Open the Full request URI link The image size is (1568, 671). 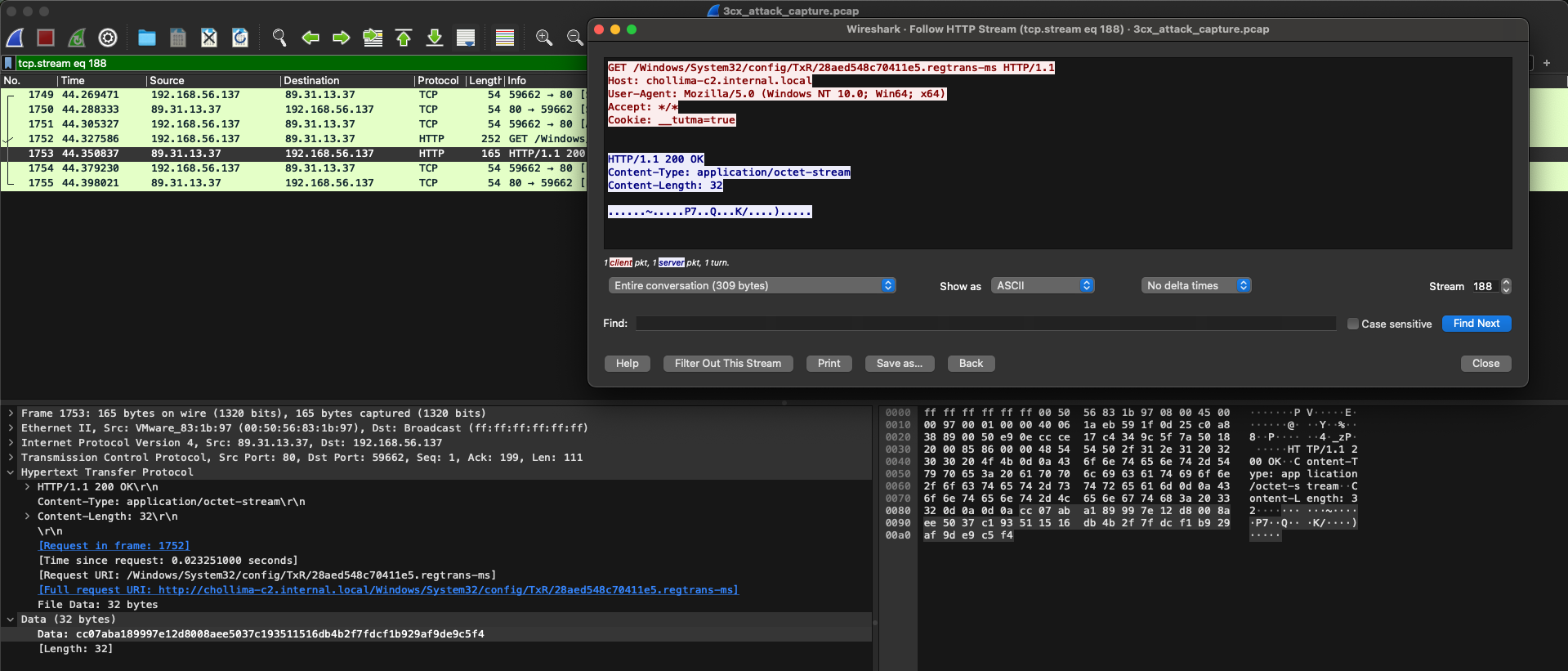pos(388,590)
